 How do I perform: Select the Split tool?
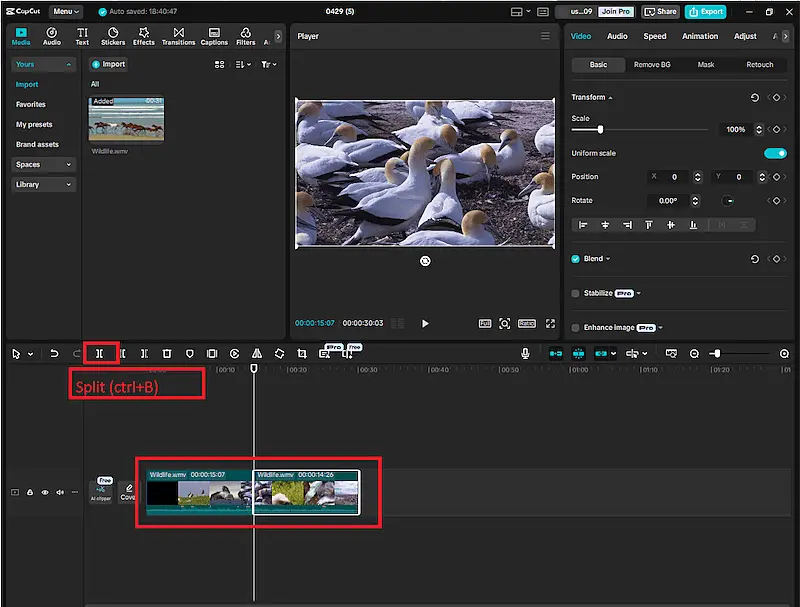pyautogui.click(x=99, y=353)
